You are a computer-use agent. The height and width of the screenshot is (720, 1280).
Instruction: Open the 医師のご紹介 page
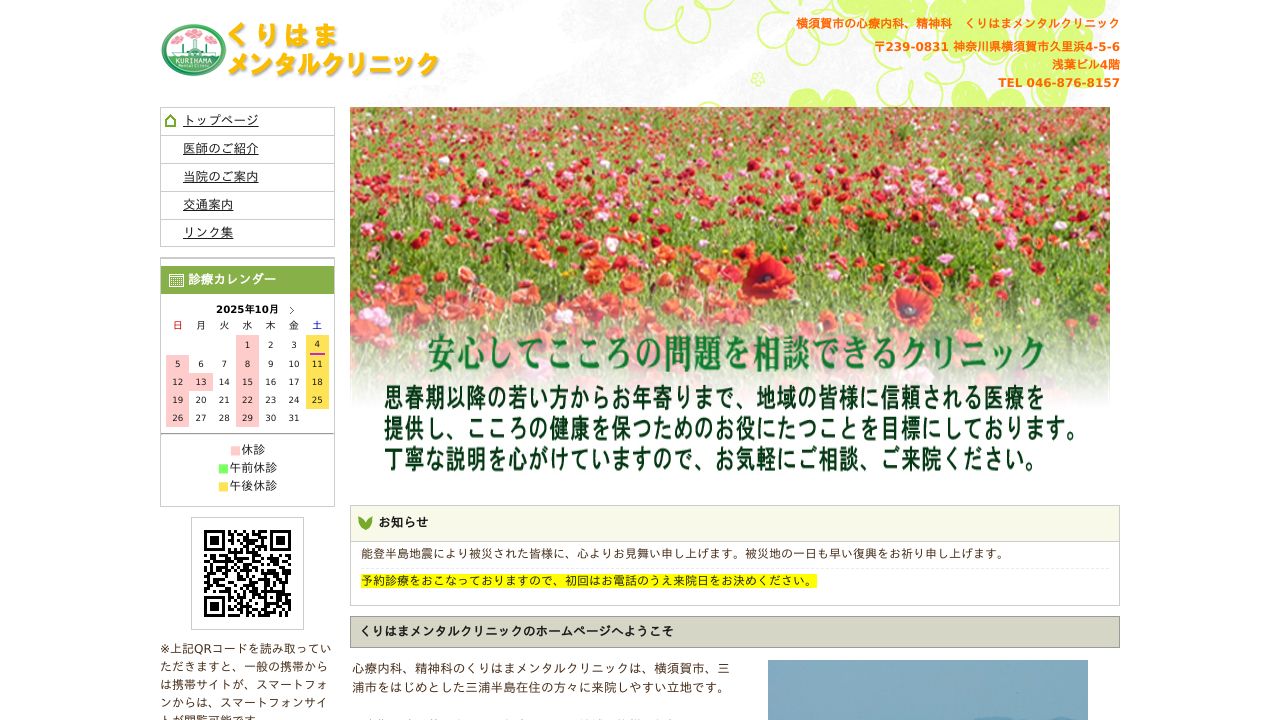pos(220,149)
